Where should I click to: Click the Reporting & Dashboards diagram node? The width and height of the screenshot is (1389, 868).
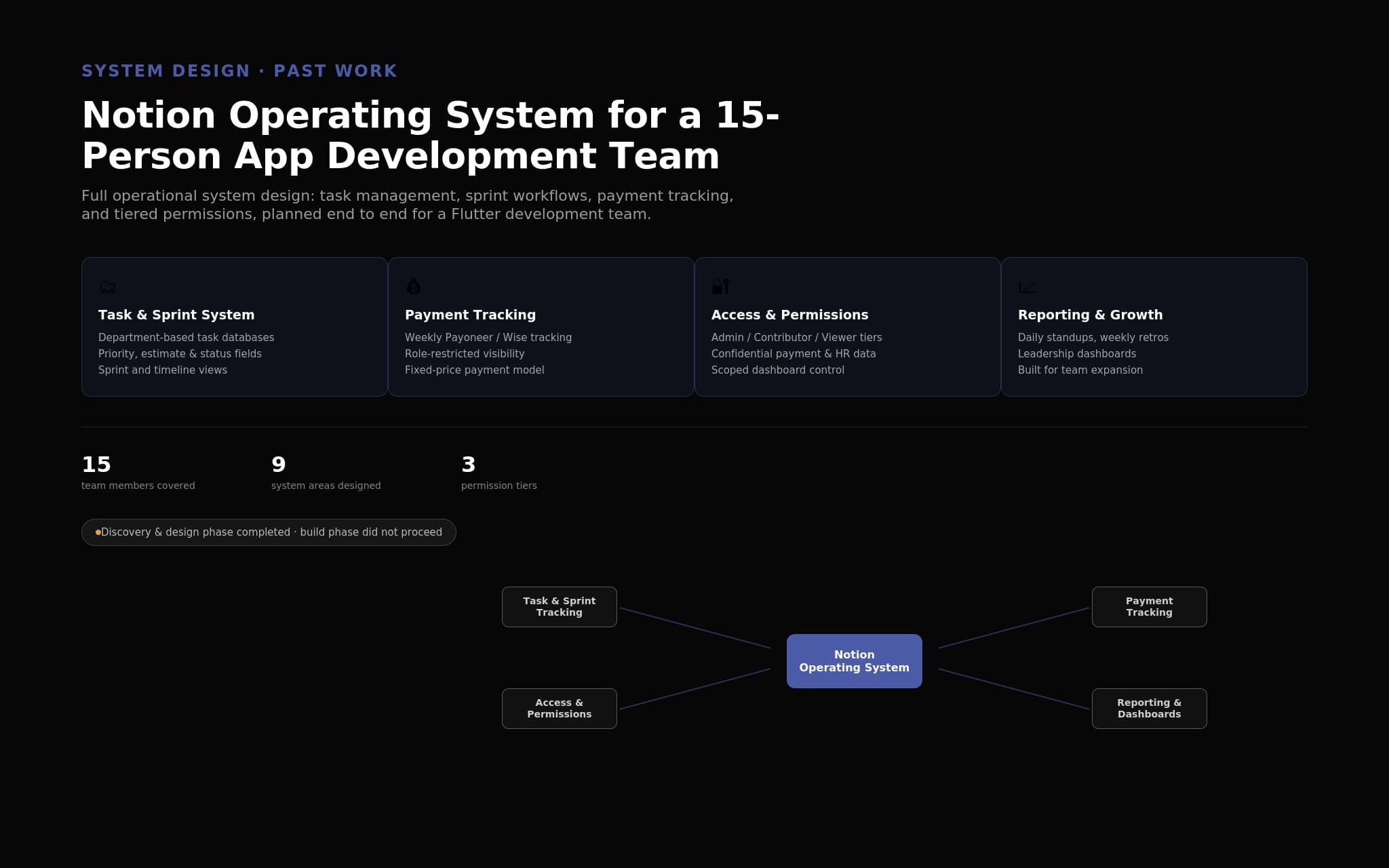(1150, 709)
